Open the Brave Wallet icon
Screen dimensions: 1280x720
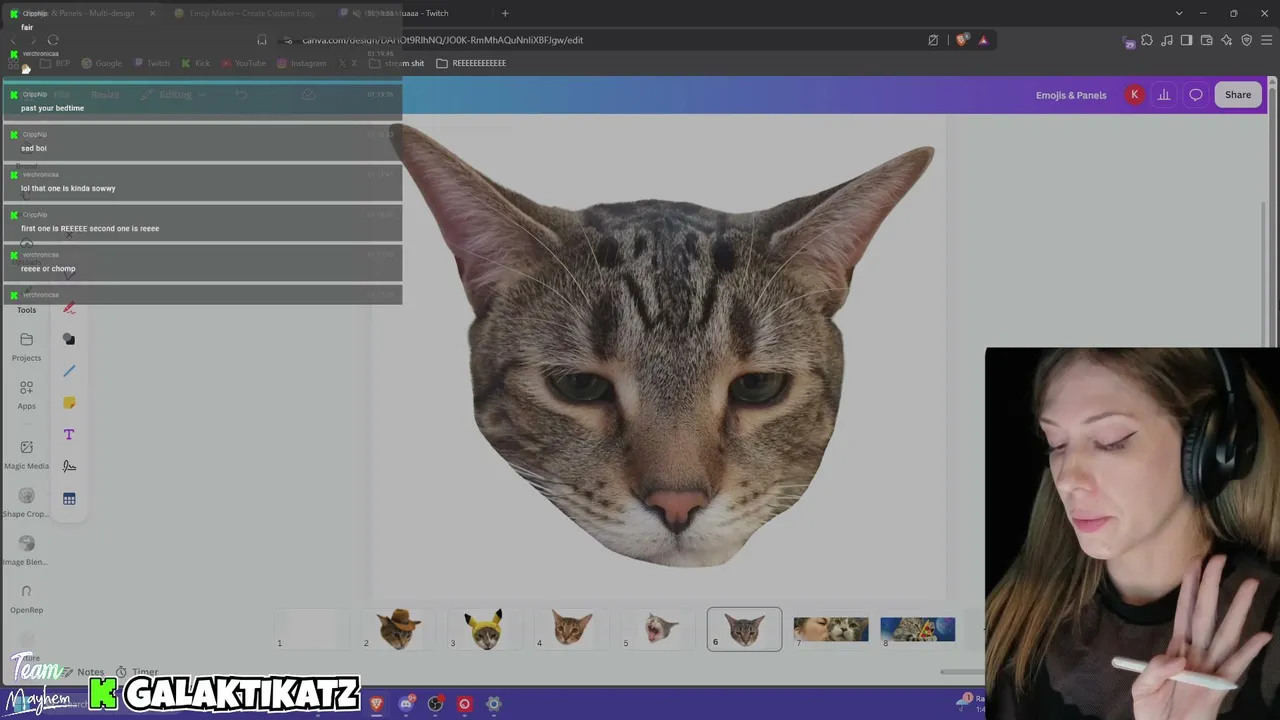click(x=1207, y=40)
